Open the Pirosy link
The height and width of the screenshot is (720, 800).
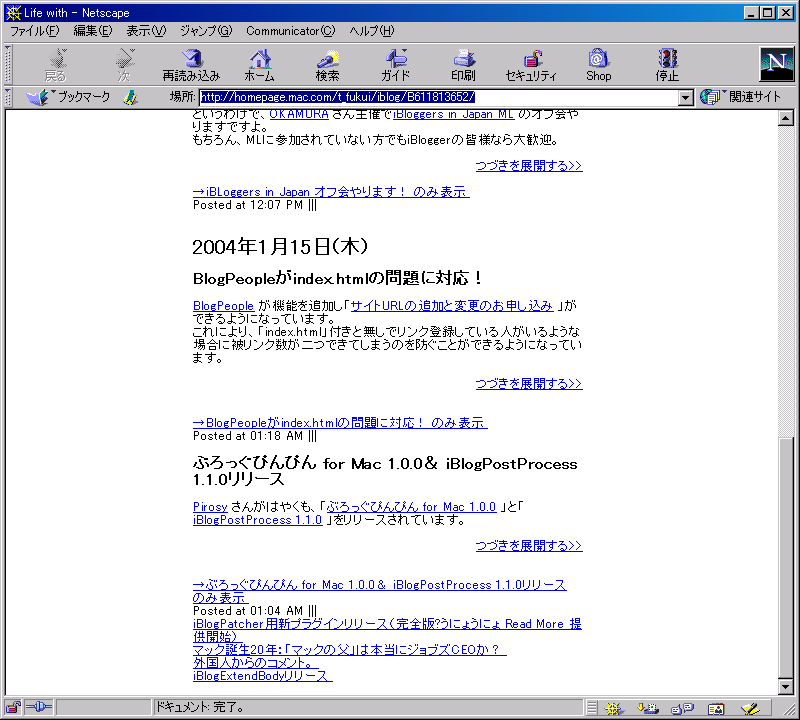pos(210,507)
